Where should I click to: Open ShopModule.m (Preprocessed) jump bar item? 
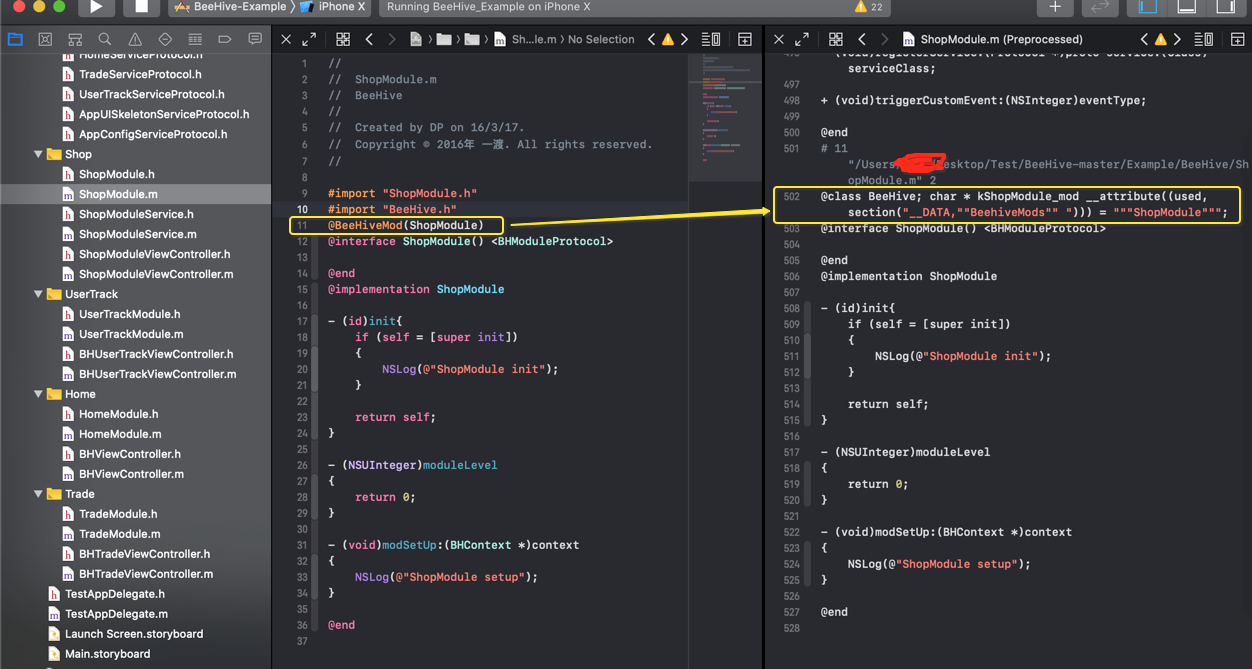992,40
